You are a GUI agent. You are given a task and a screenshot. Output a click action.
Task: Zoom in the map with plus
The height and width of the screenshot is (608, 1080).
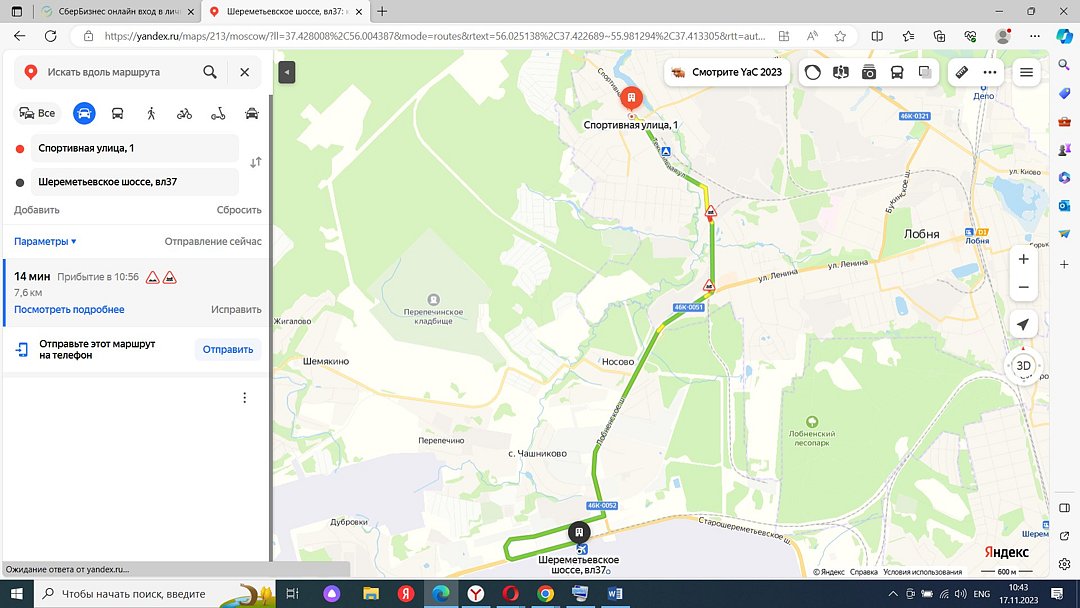pos(1024,260)
